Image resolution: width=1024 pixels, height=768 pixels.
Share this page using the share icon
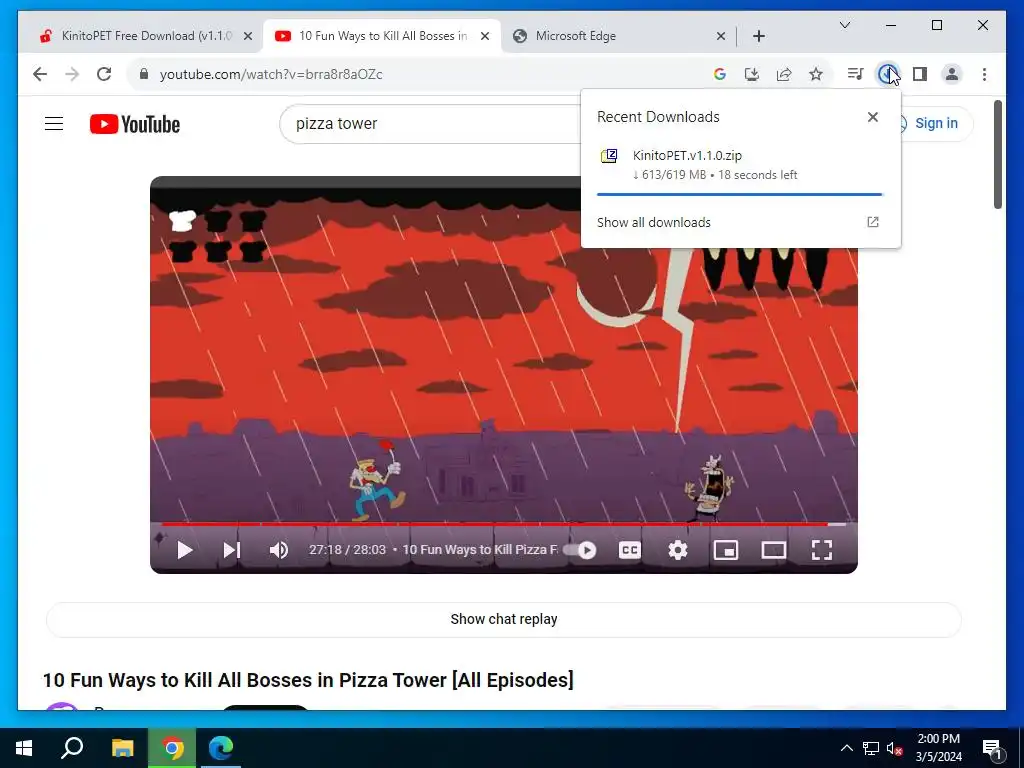[x=784, y=74]
